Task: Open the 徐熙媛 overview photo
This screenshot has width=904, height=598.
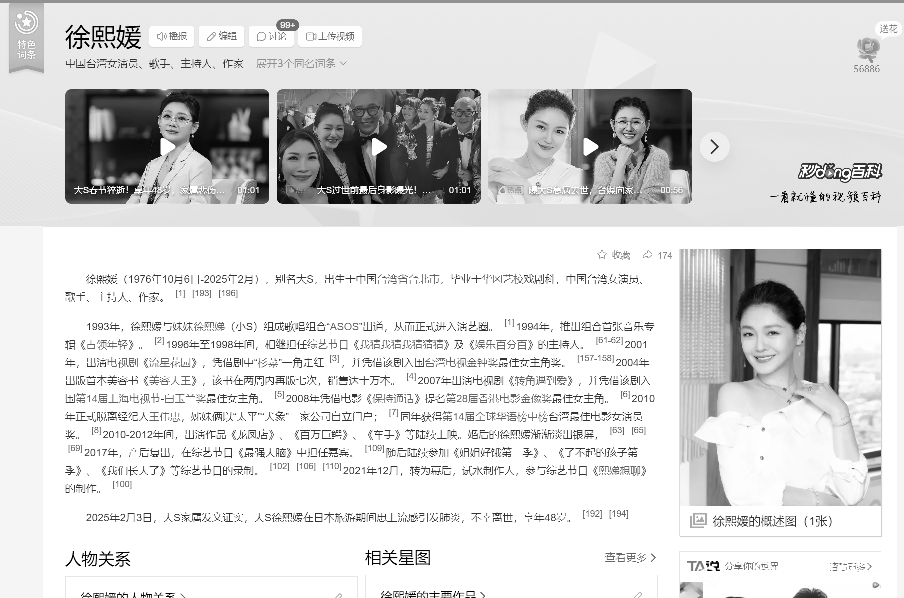Action: click(x=780, y=378)
